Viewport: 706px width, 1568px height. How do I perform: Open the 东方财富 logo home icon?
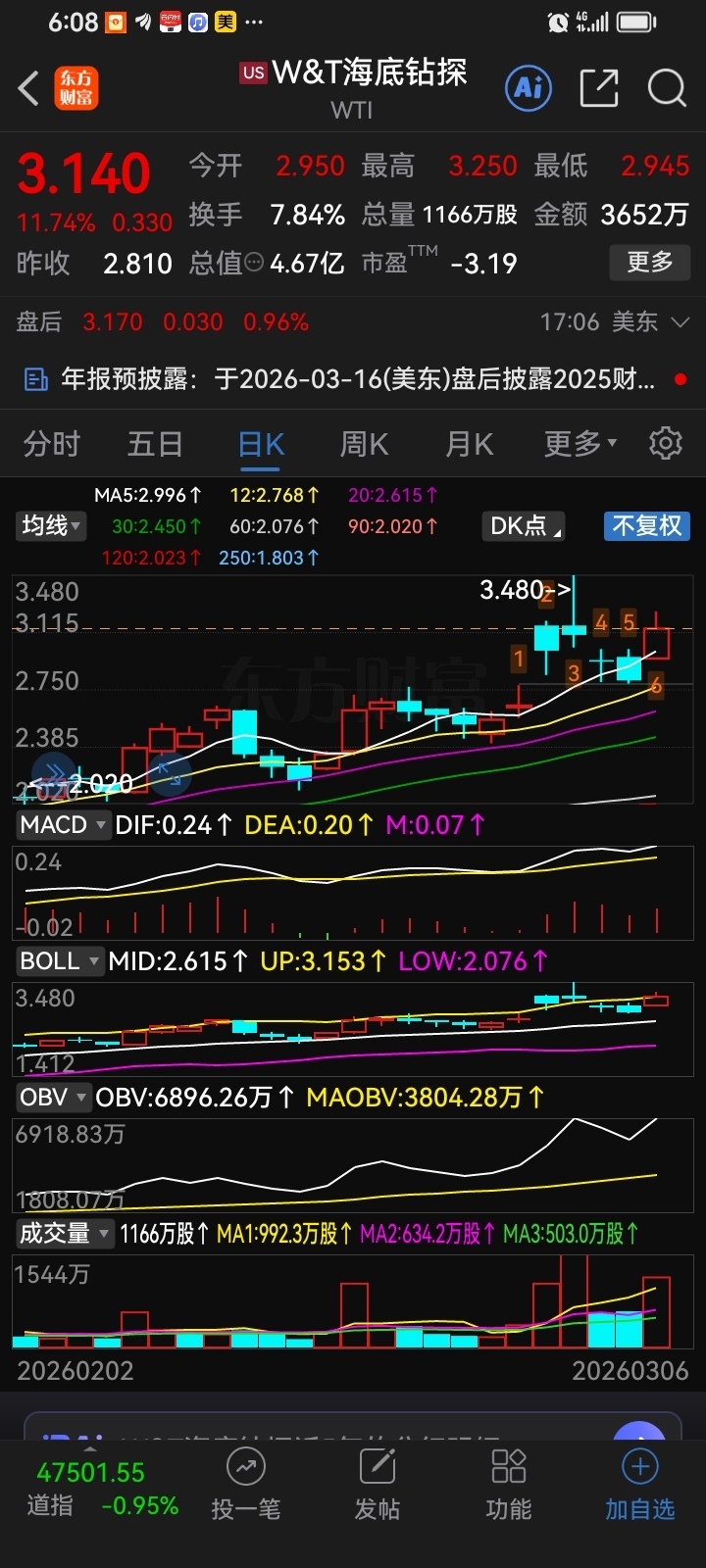point(76,88)
